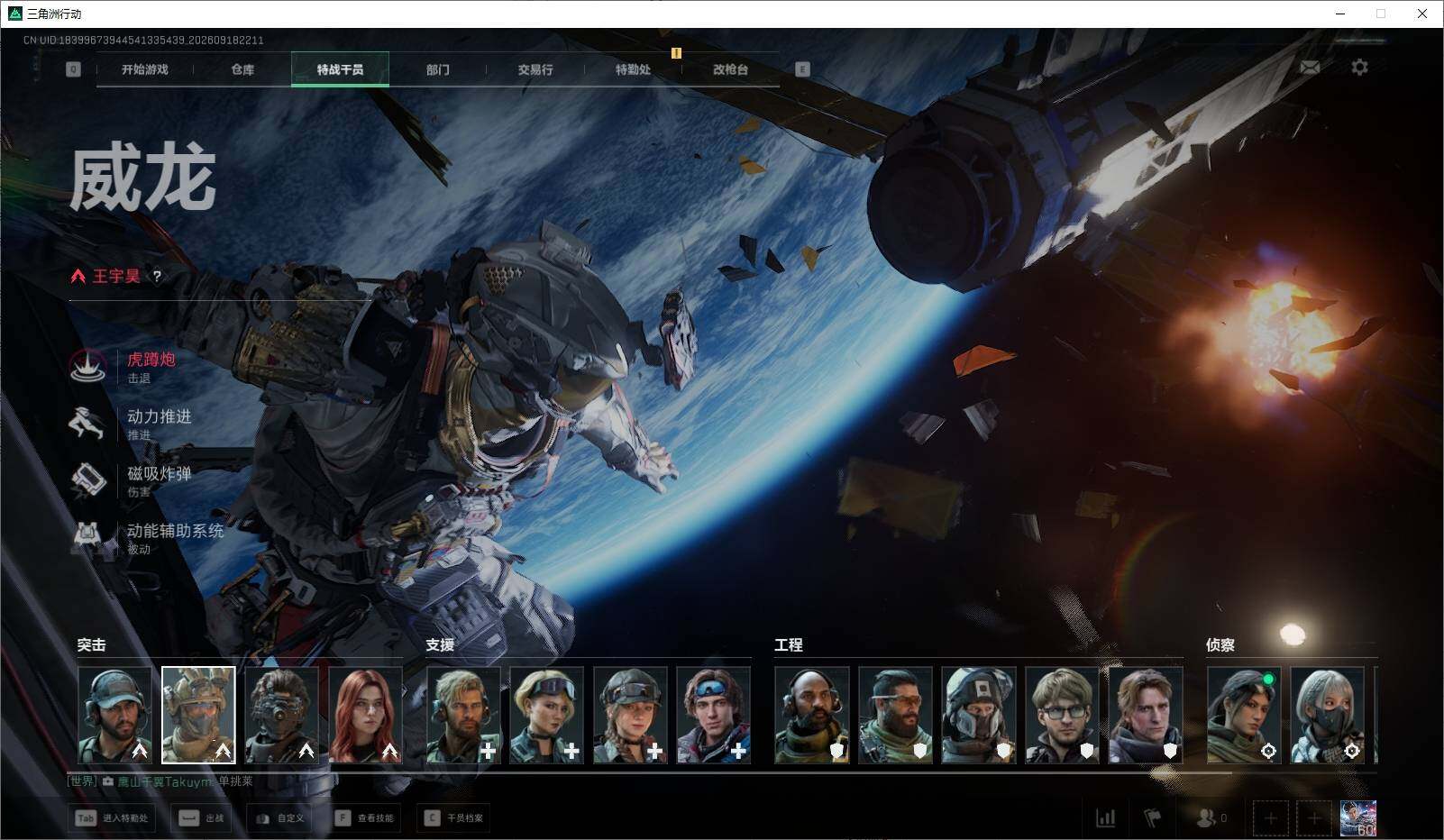
Task: Click the Q previous-tab key icon
Action: click(x=73, y=69)
